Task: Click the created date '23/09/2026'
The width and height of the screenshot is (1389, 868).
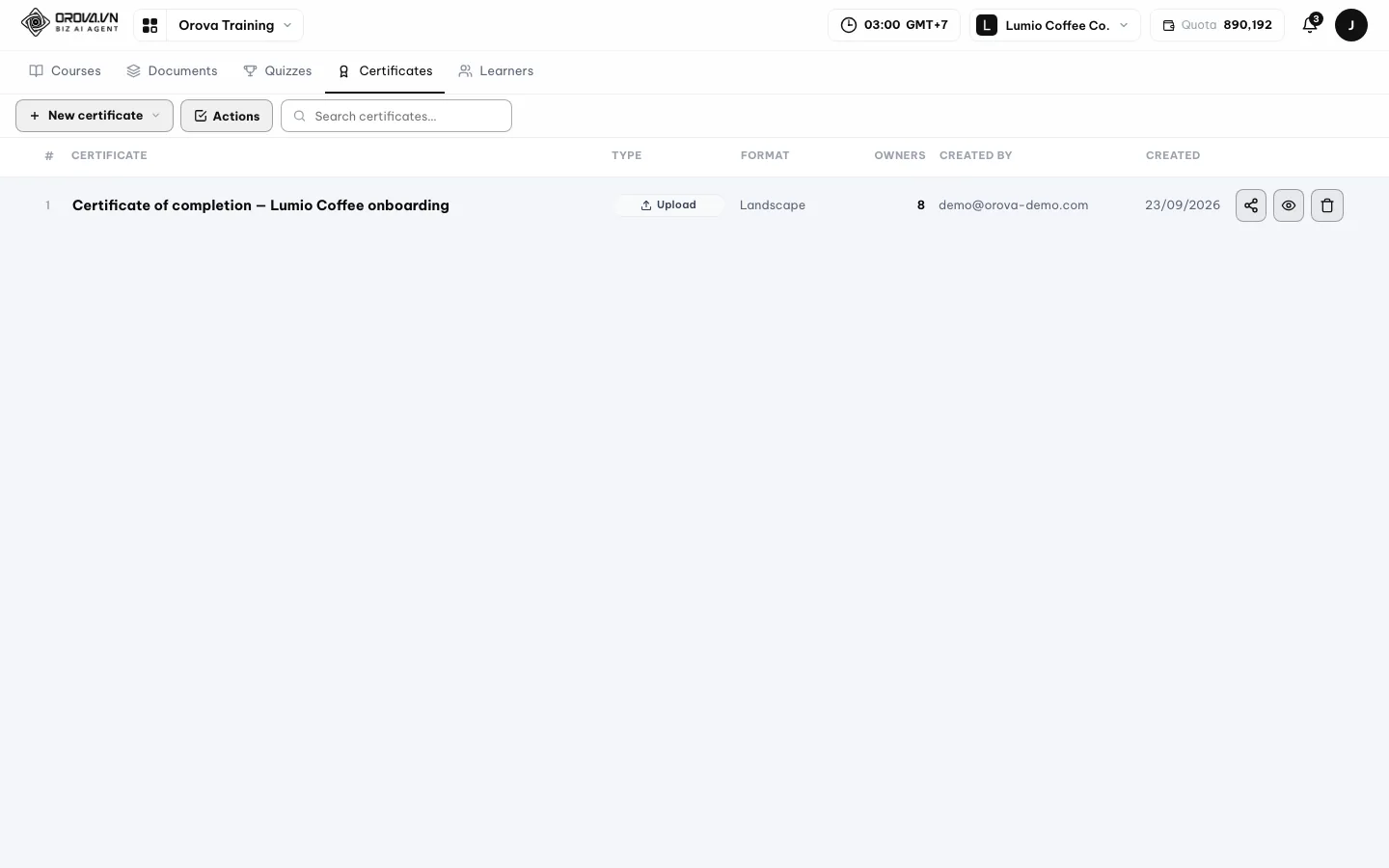Action: point(1183,205)
